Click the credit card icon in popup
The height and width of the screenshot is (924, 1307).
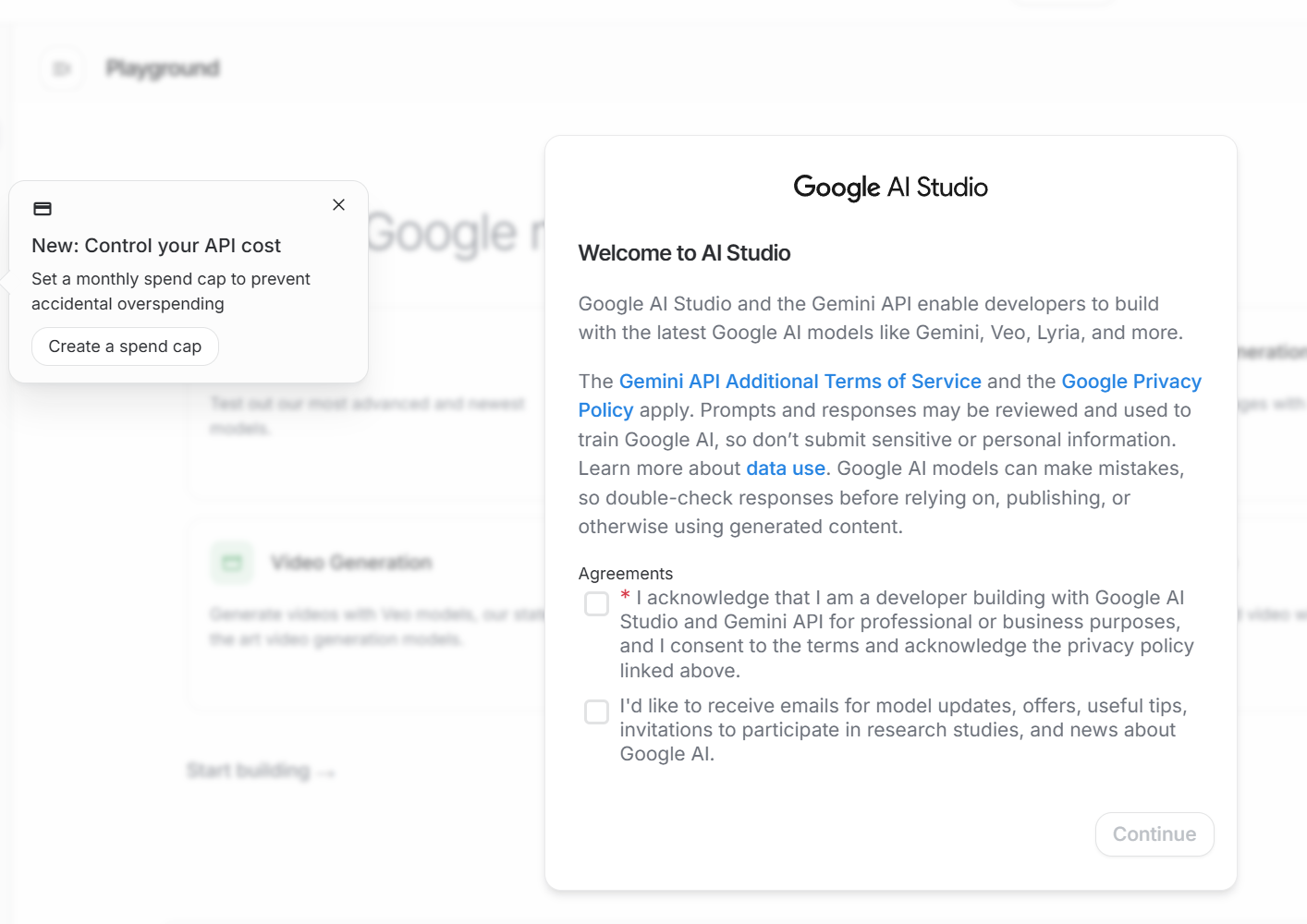(x=43, y=209)
